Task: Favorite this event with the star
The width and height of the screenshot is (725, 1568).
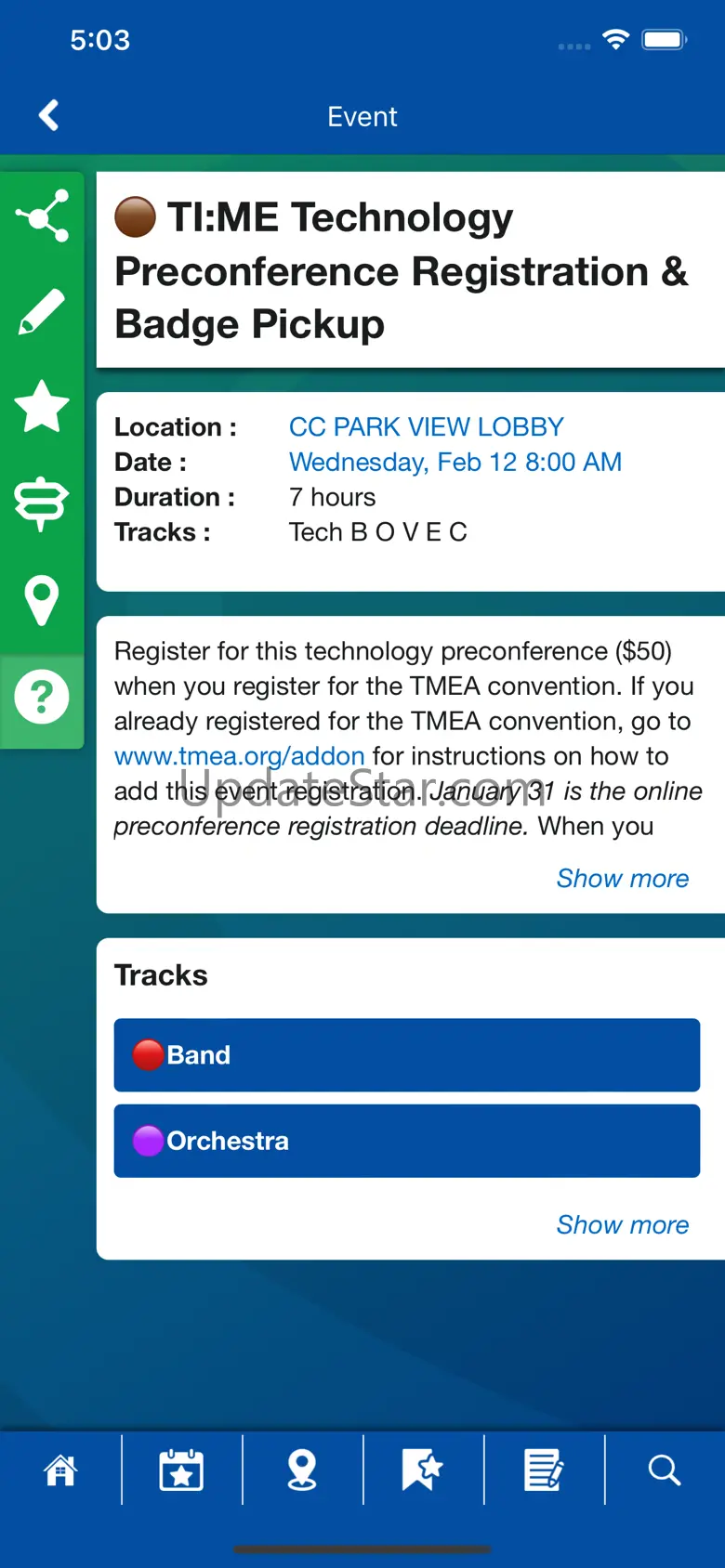Action: tap(42, 406)
